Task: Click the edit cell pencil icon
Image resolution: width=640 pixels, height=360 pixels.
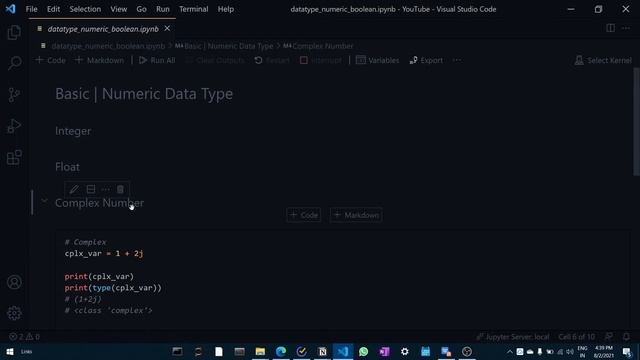Action: click(74, 189)
